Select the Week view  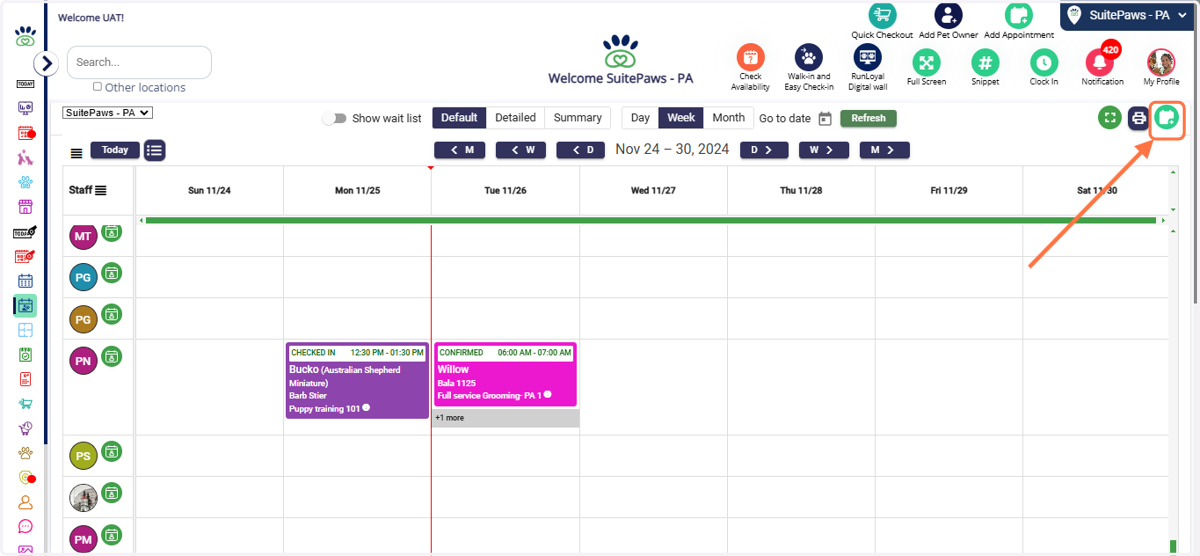[x=681, y=118]
